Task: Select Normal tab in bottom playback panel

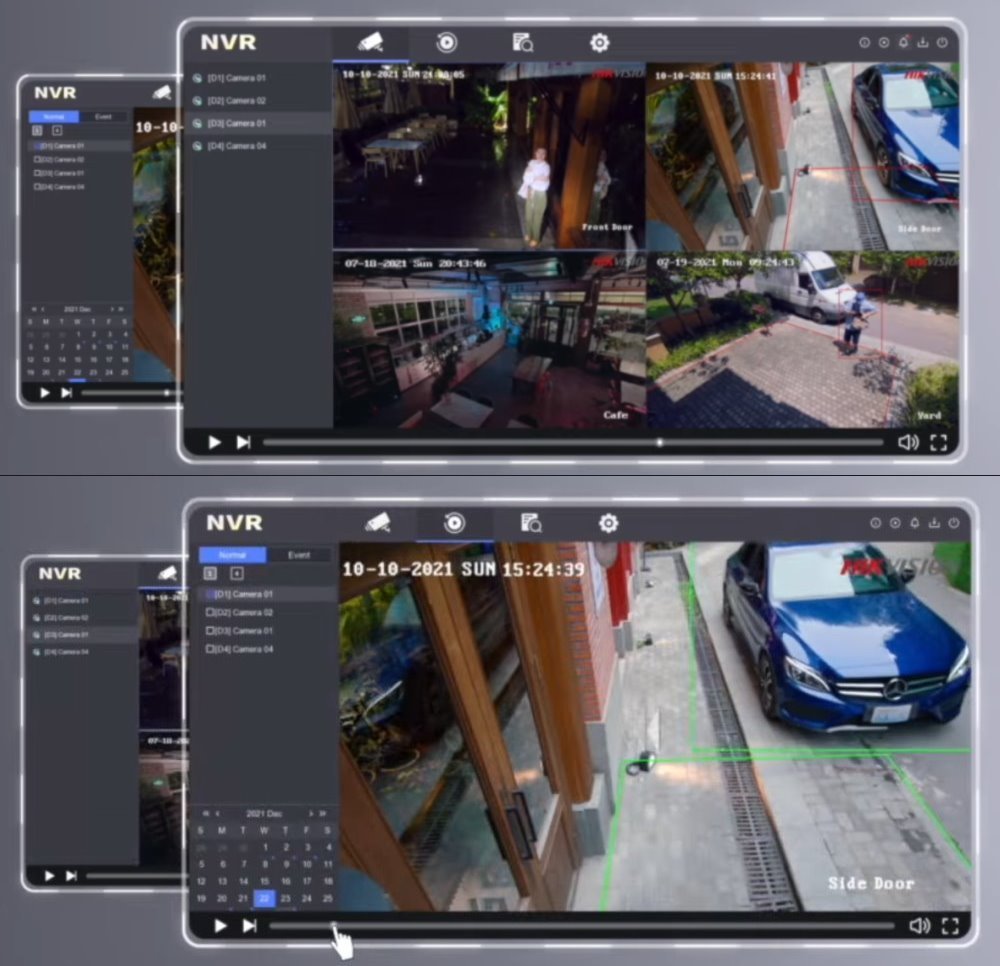Action: (232, 555)
